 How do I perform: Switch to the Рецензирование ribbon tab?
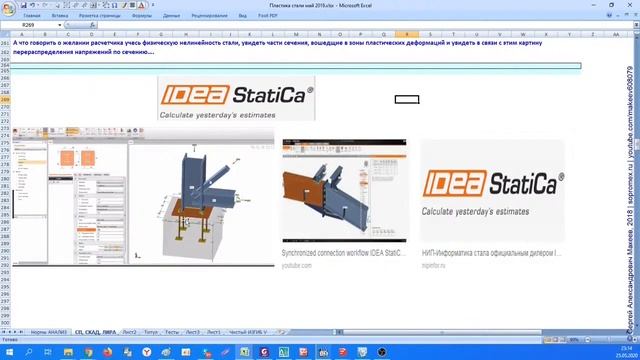point(209,16)
